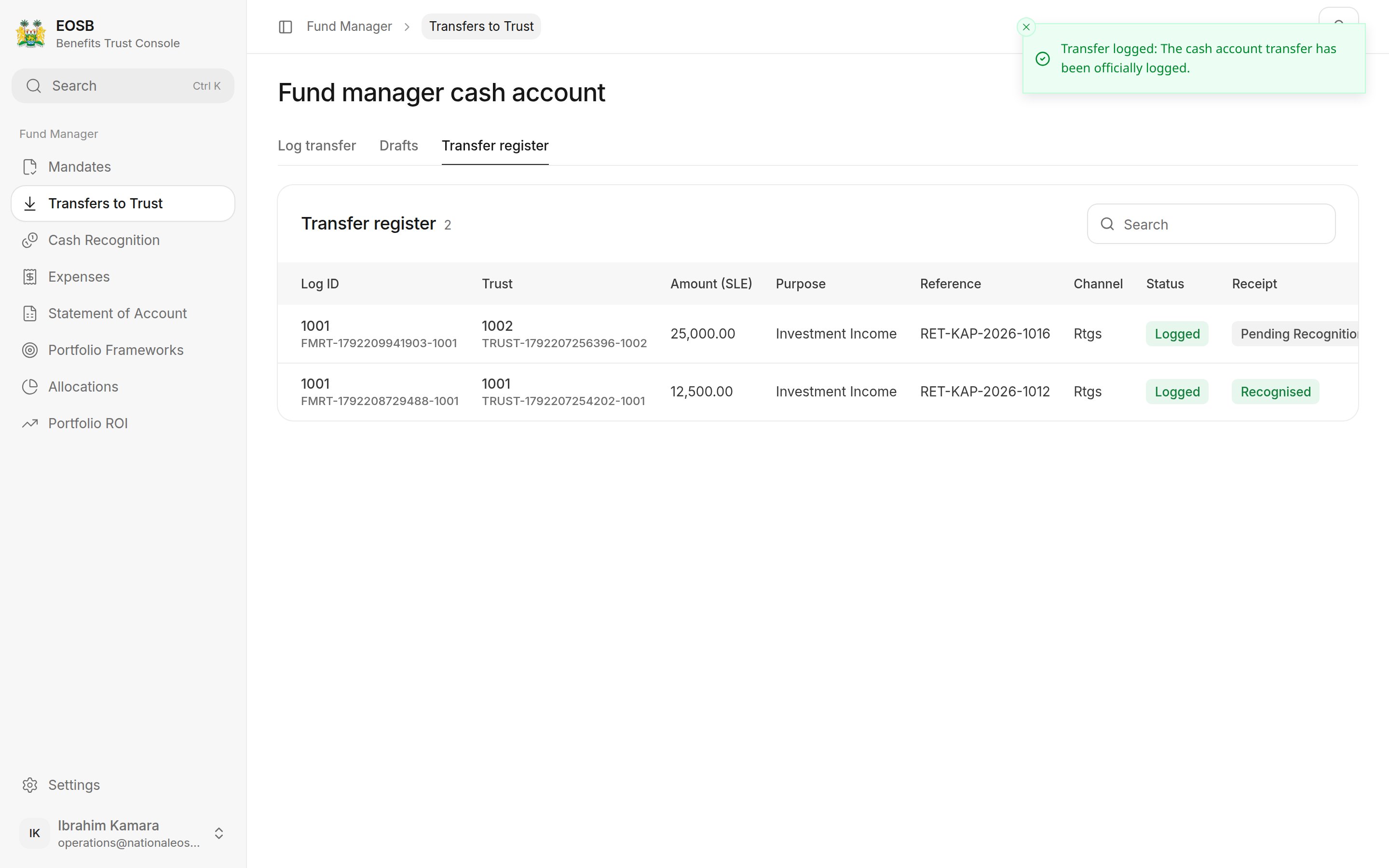The width and height of the screenshot is (1389, 868).
Task: Open the Drafts tab
Action: click(x=399, y=146)
